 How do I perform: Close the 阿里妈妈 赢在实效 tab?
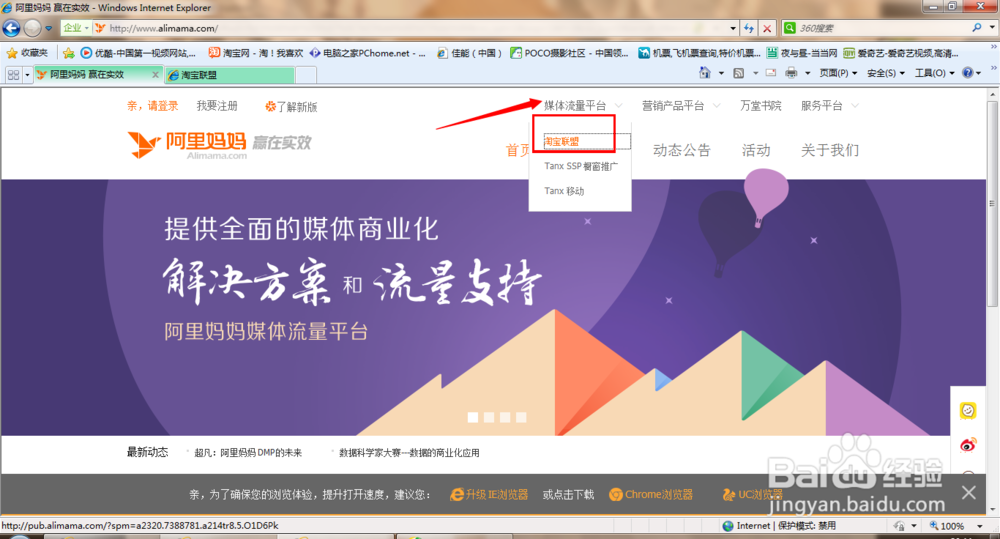point(155,75)
